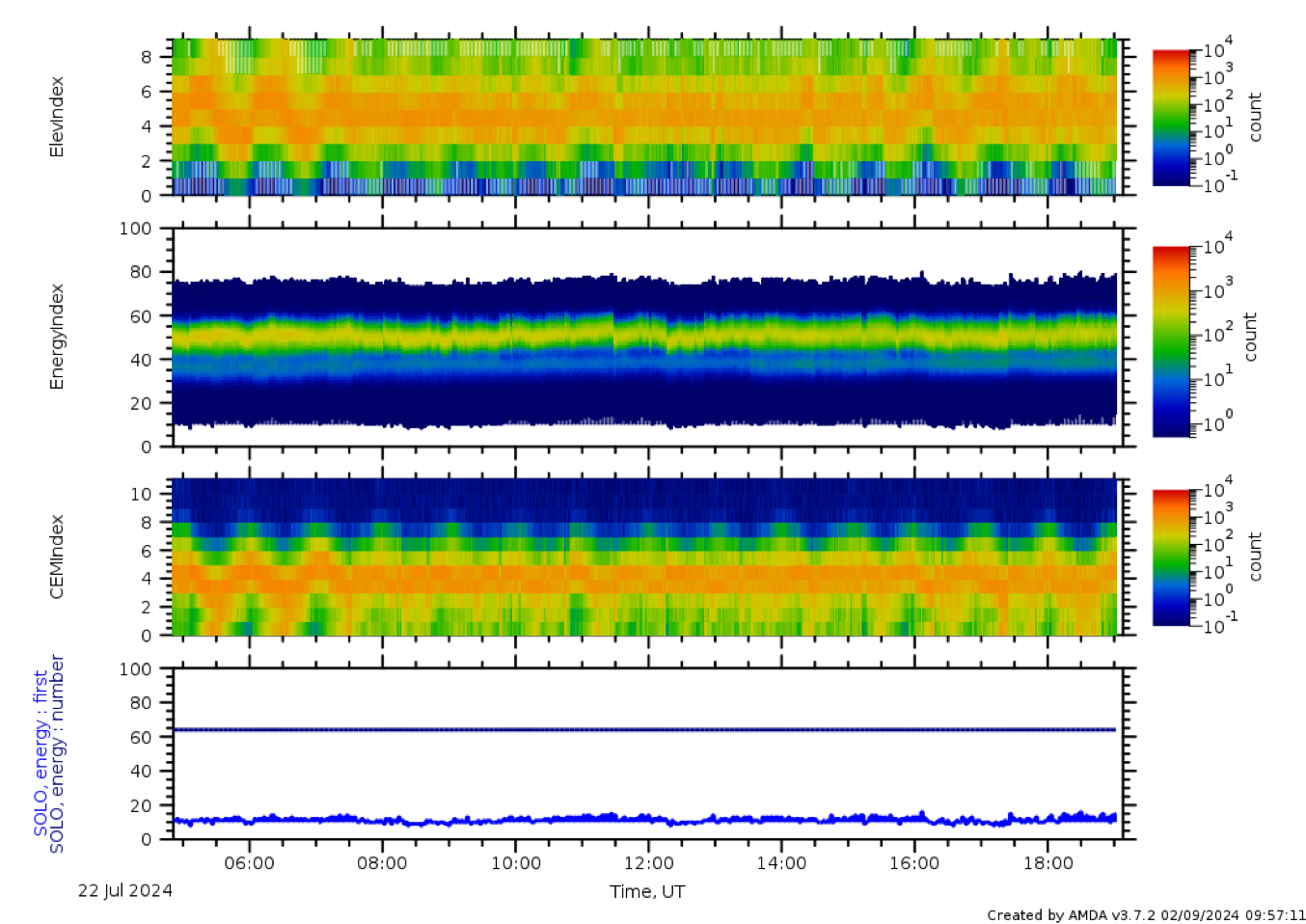Screen dimensions: 1306x924
Task: Click the EnergyIndex panel color bar
Action: 1171,342
